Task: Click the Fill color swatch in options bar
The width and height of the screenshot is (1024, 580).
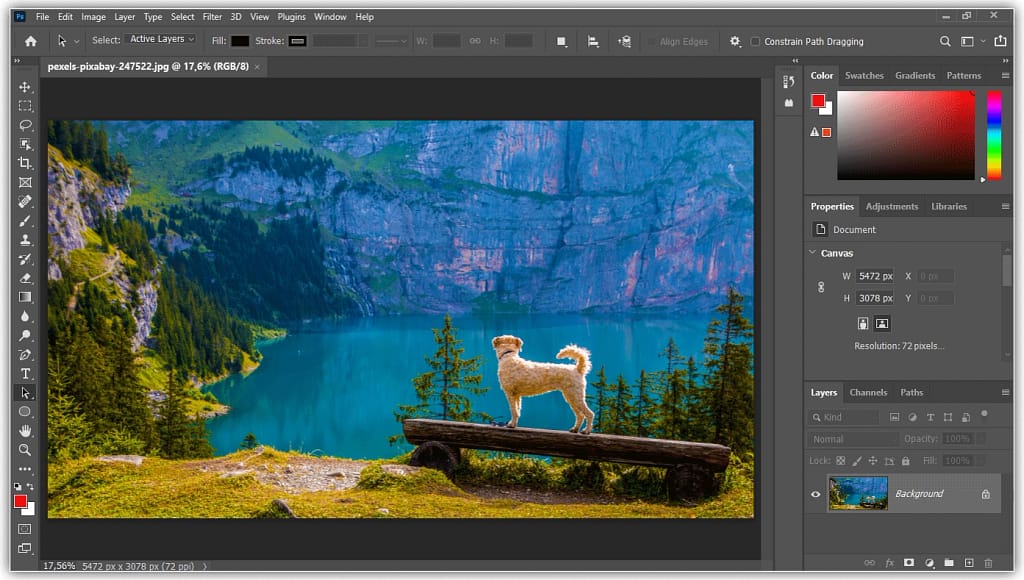Action: coord(240,41)
